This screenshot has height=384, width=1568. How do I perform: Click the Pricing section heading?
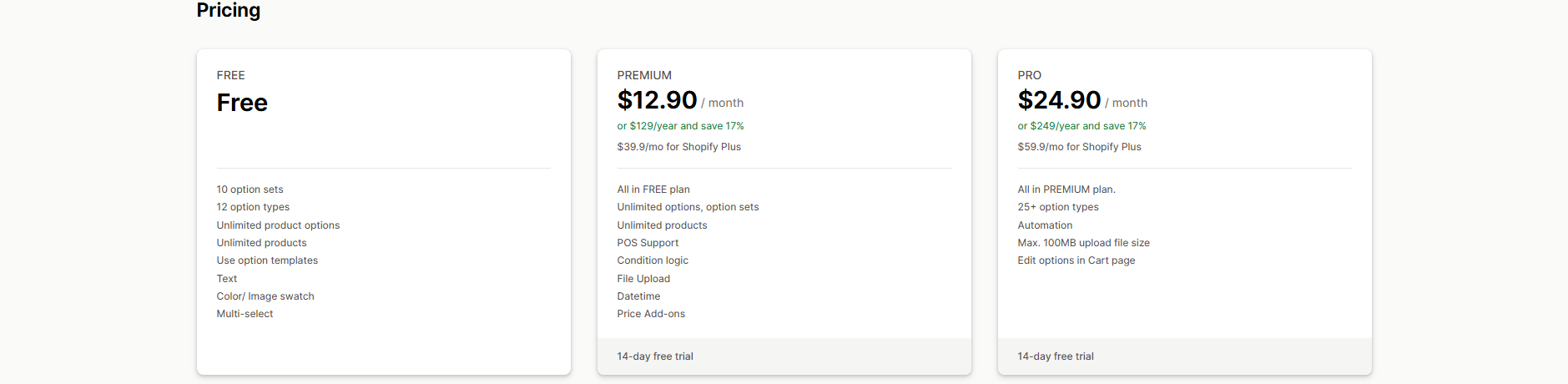[228, 10]
